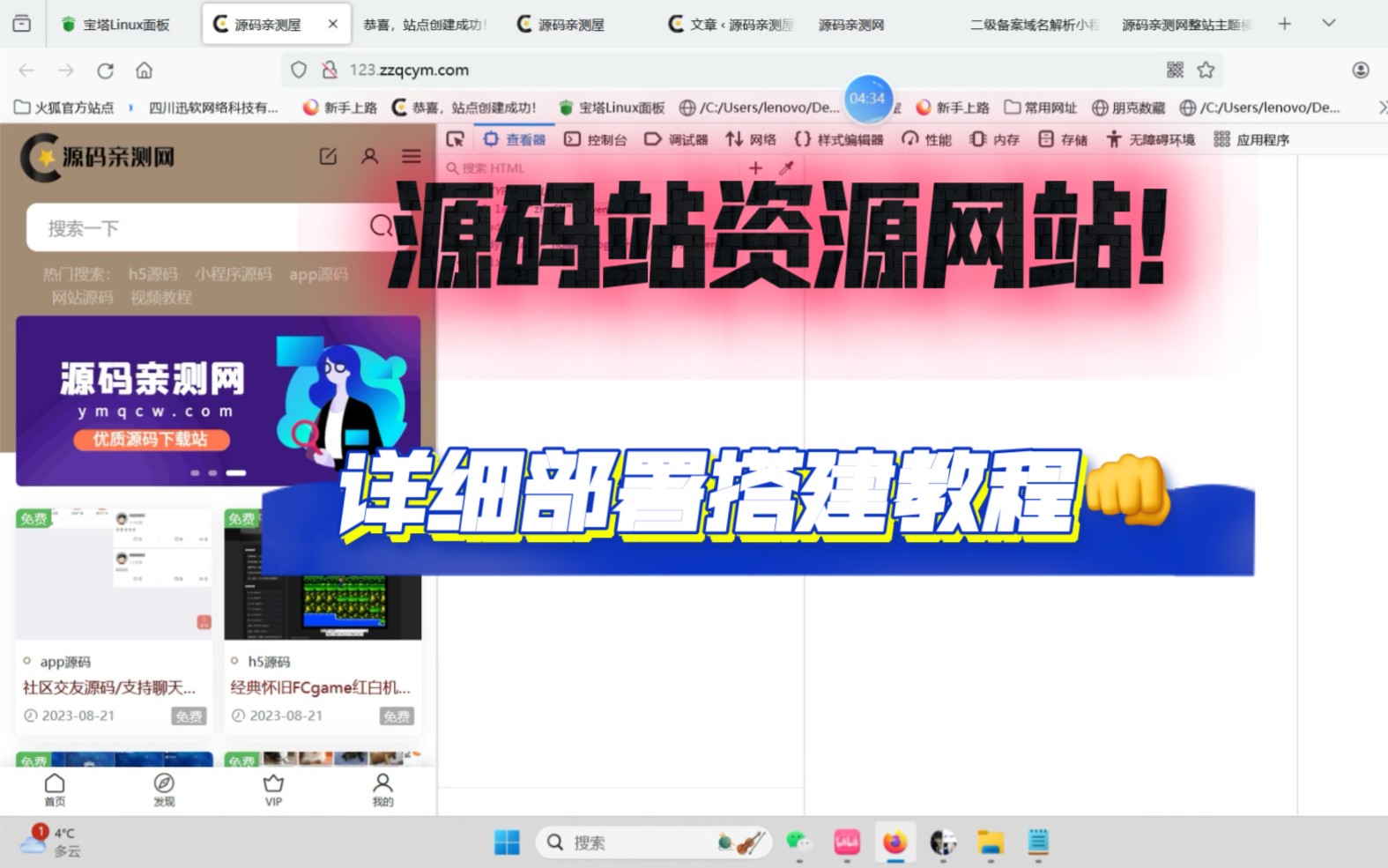Image resolution: width=1388 pixels, height=868 pixels.
Task: Click the 我的 bottom nav icon
Action: pos(382,790)
